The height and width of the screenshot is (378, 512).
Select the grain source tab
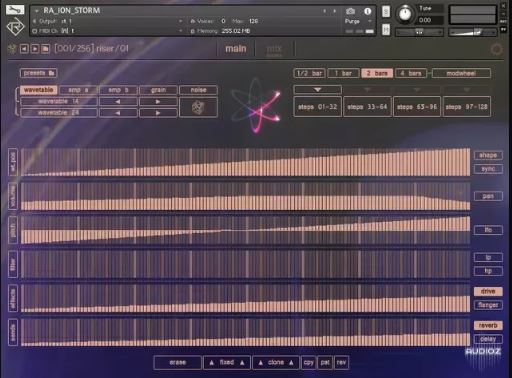(158, 90)
